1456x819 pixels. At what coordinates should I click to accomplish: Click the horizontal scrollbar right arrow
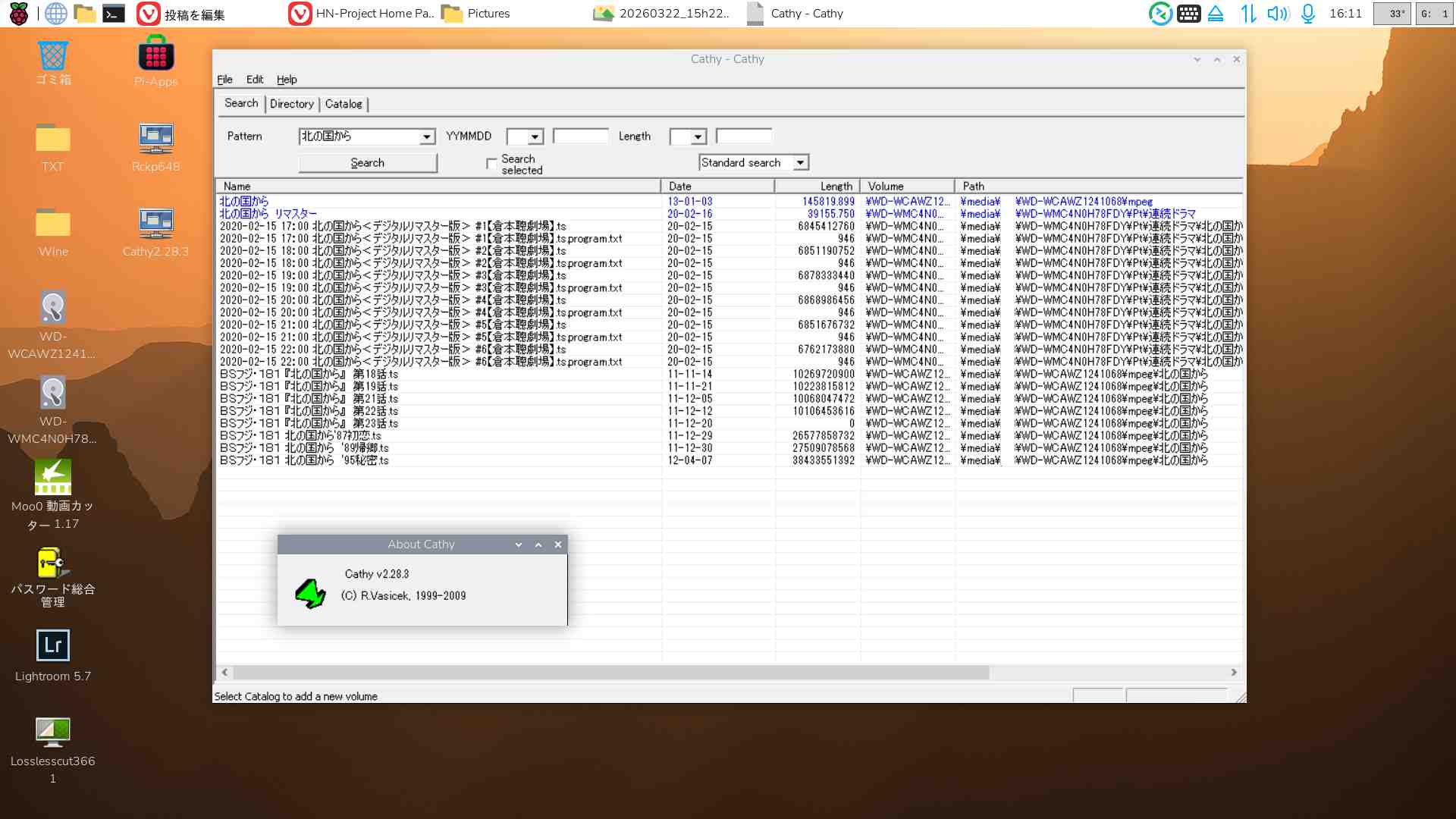pos(1234,673)
